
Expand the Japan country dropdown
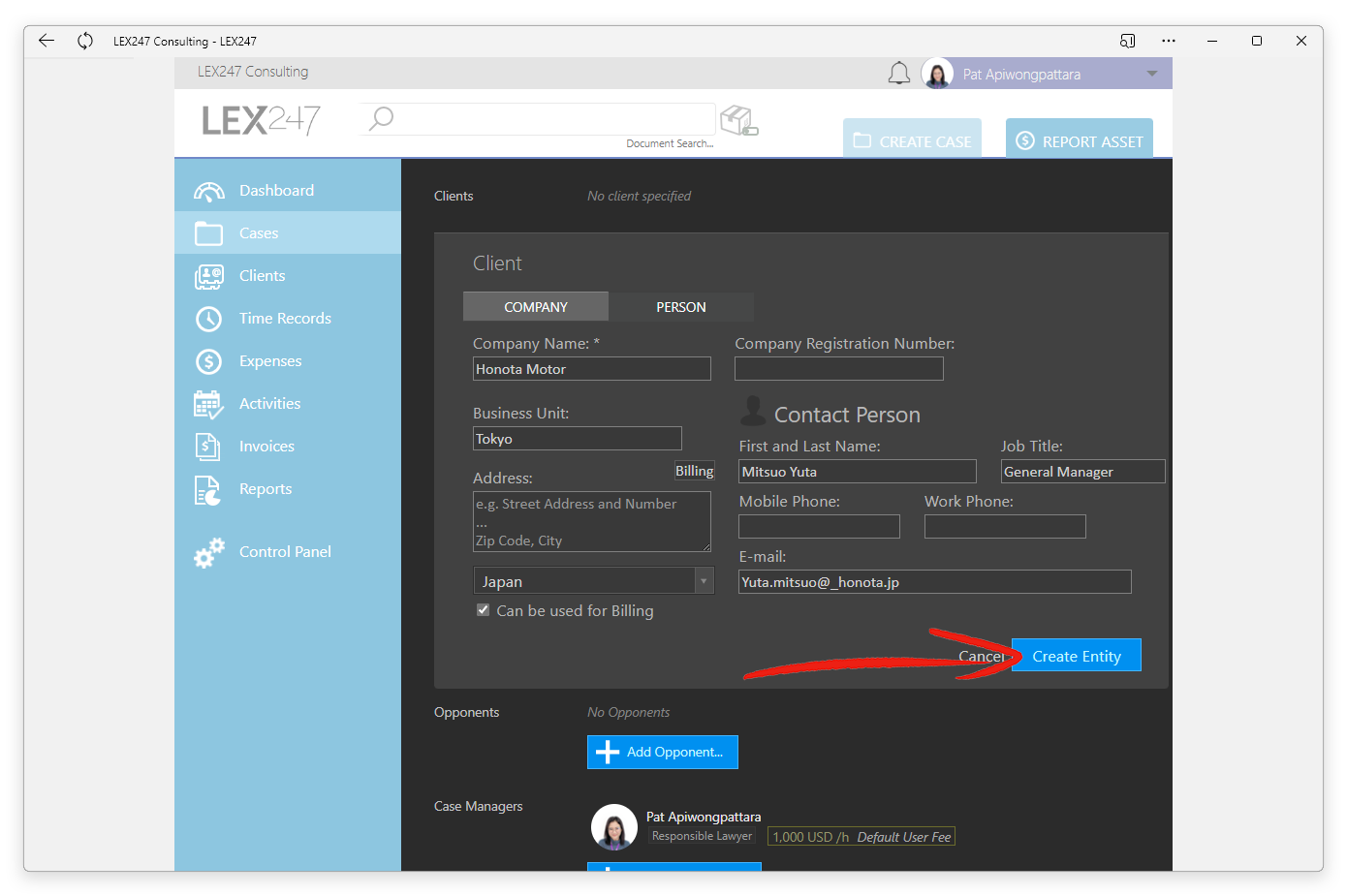(704, 581)
